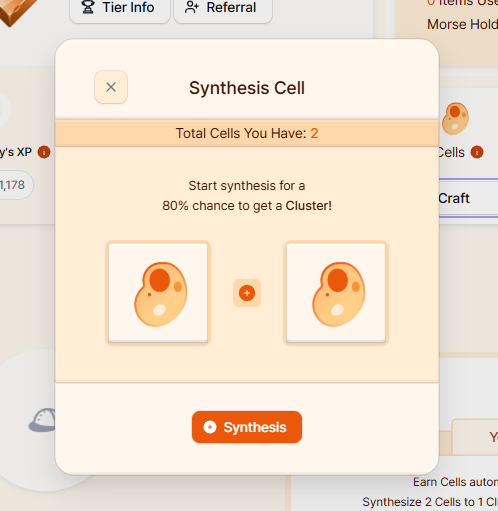This screenshot has width=498, height=511.
Task: Open the info icon beside XP label
Action: point(44,152)
